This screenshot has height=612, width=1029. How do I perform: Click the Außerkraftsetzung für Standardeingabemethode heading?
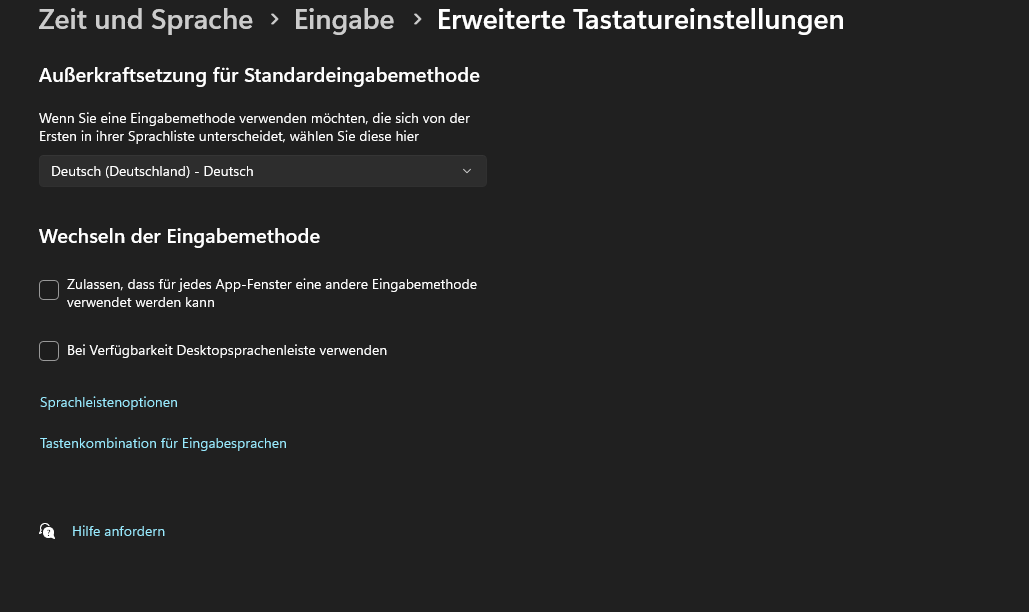[x=259, y=75]
